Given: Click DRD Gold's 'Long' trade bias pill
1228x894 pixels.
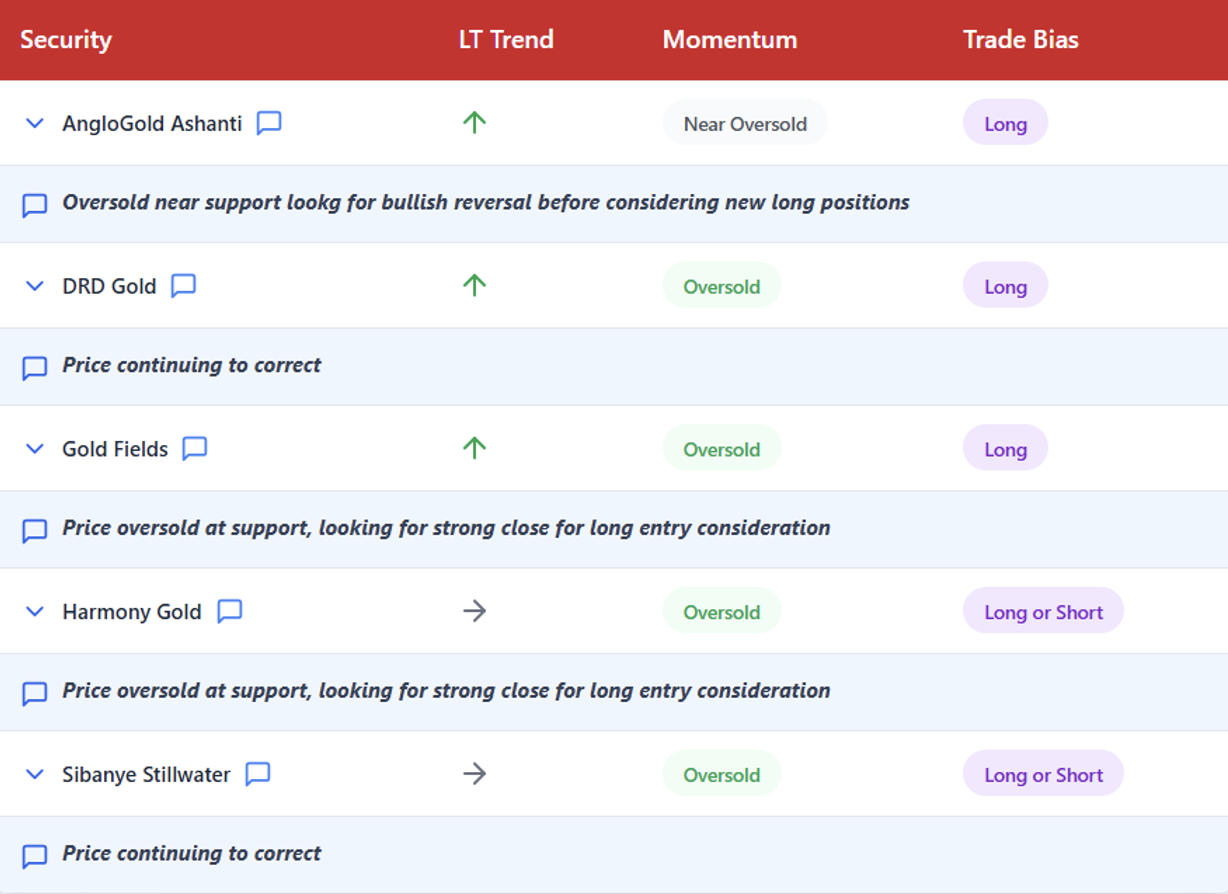Looking at the screenshot, I should (x=1005, y=287).
